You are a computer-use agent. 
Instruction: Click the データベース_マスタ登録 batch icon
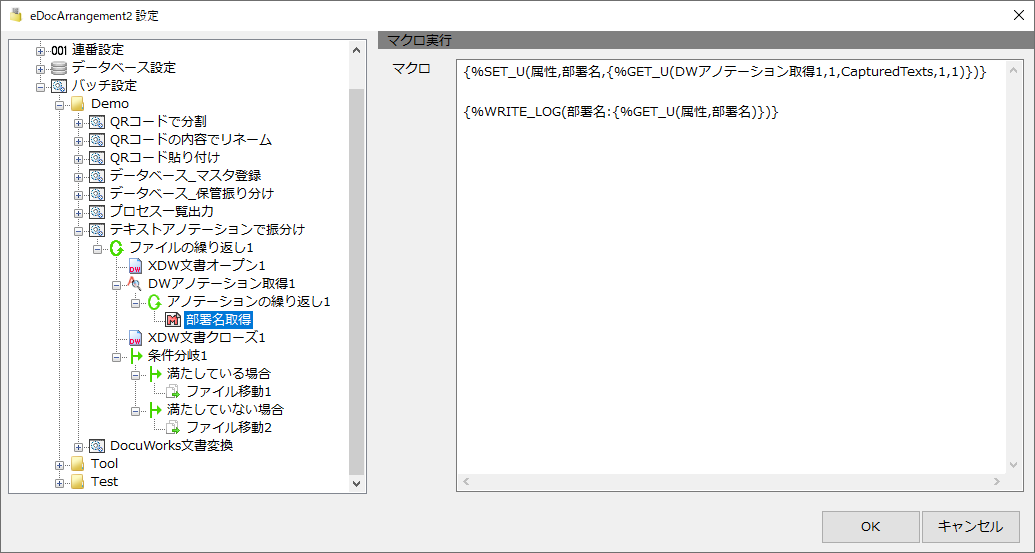coord(97,176)
